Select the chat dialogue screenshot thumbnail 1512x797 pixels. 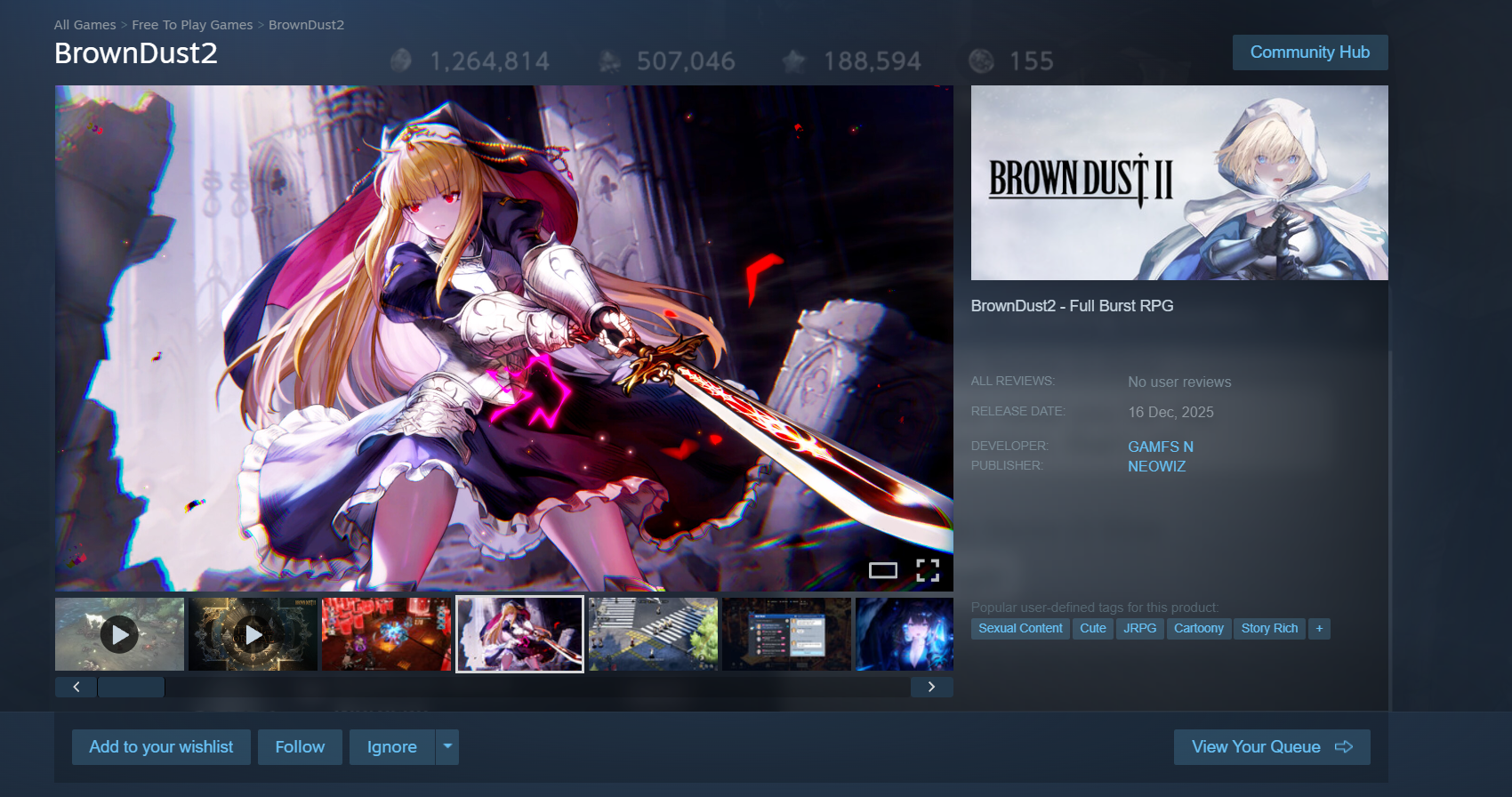click(786, 634)
